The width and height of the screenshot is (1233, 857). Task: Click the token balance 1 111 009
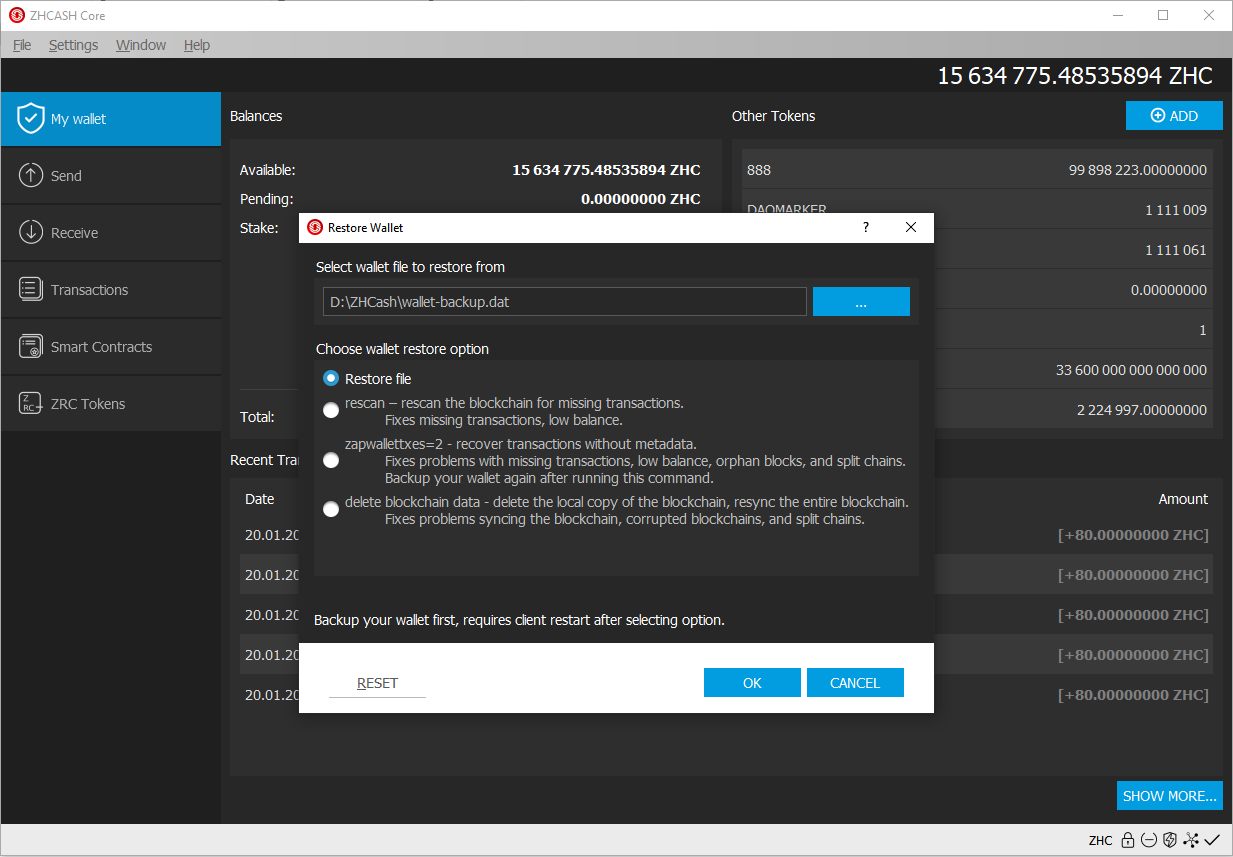[1176, 210]
